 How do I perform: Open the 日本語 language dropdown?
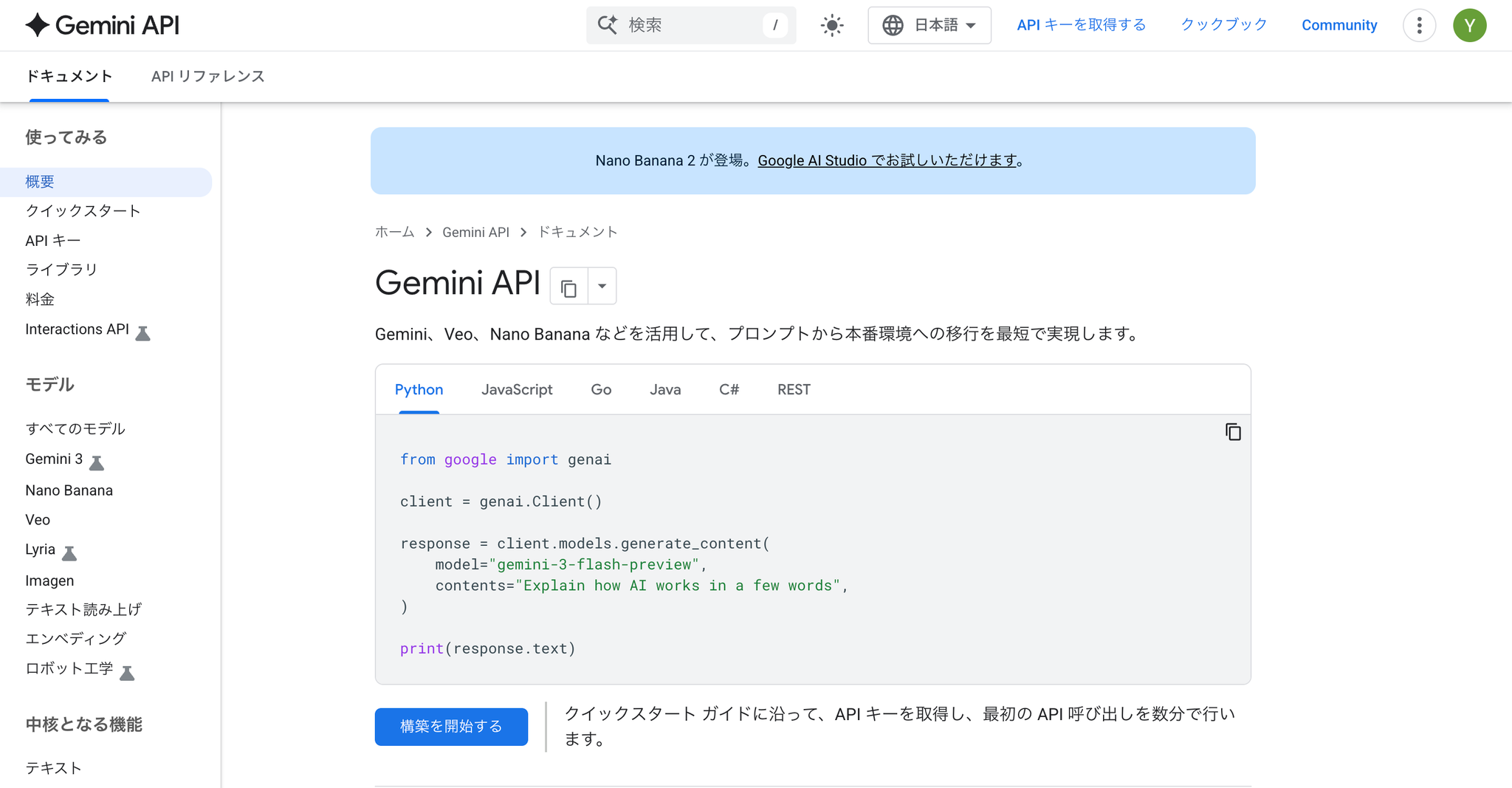[929, 26]
